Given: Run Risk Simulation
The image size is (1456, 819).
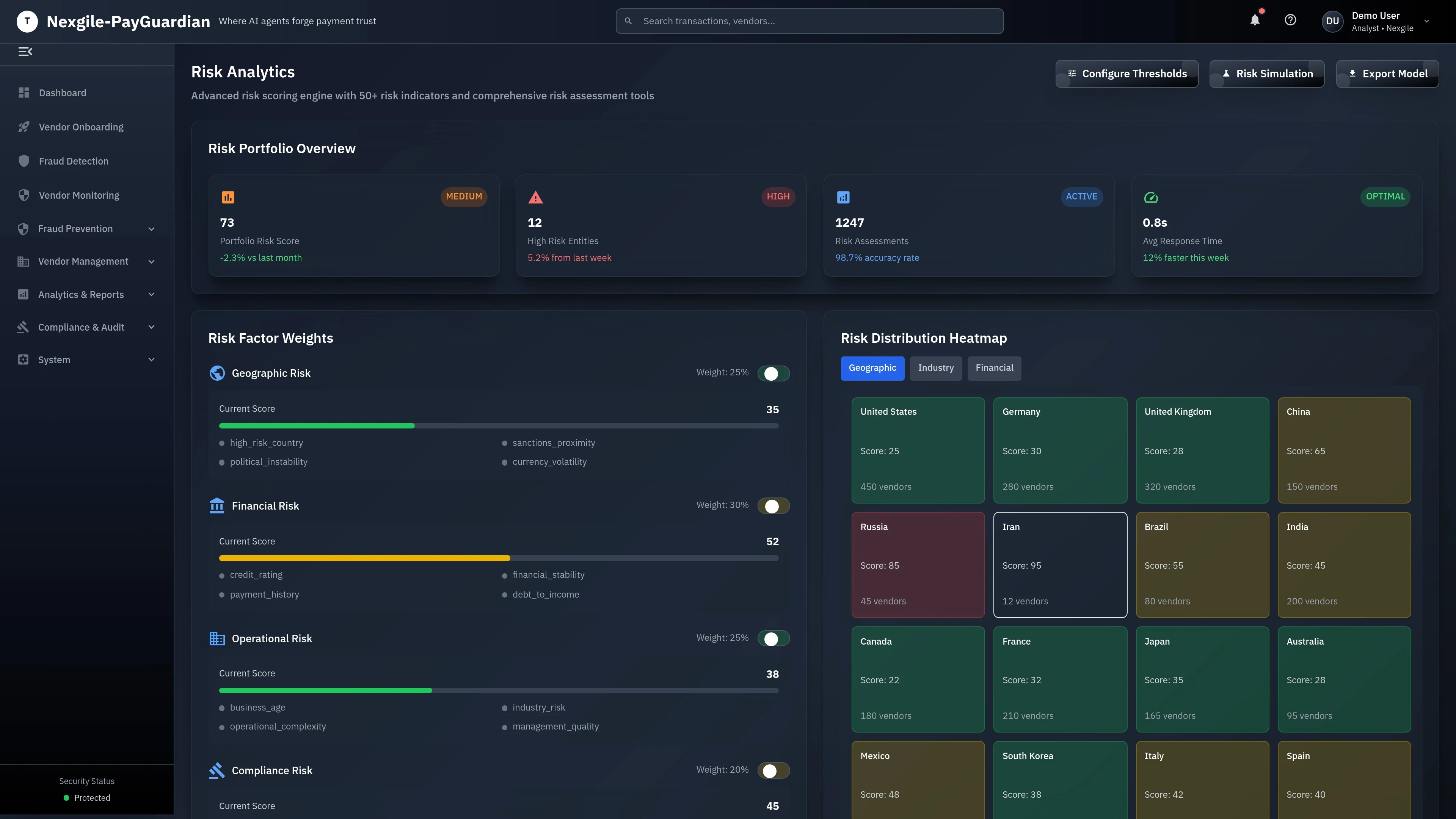Looking at the screenshot, I should coord(1267,74).
